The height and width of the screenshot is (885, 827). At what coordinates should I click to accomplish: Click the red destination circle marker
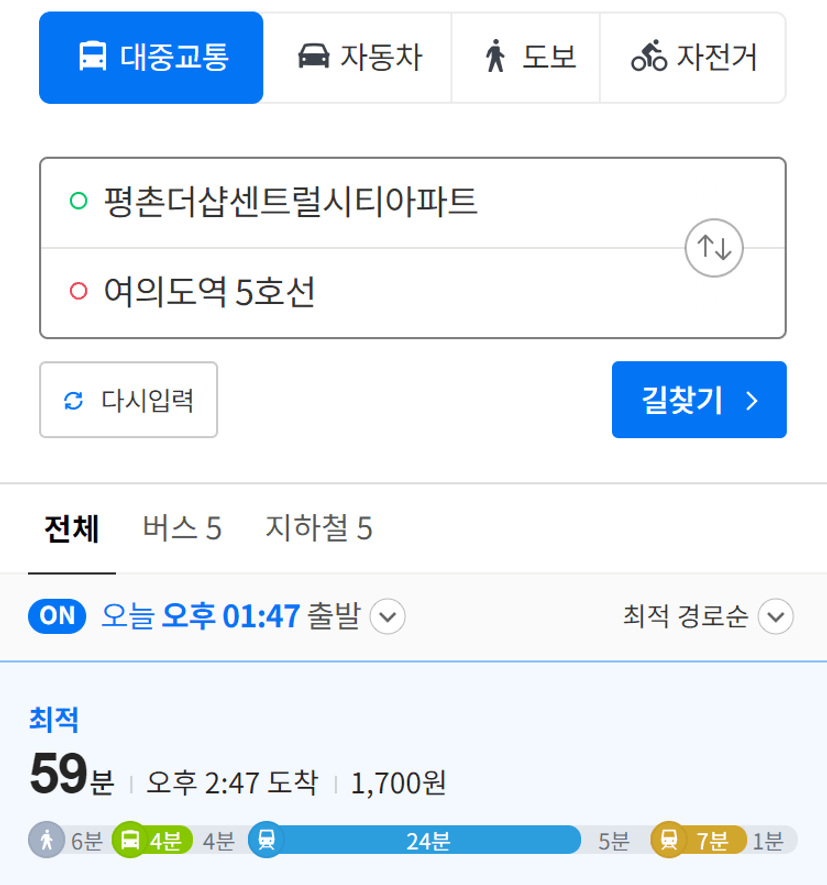pyautogui.click(x=78, y=291)
